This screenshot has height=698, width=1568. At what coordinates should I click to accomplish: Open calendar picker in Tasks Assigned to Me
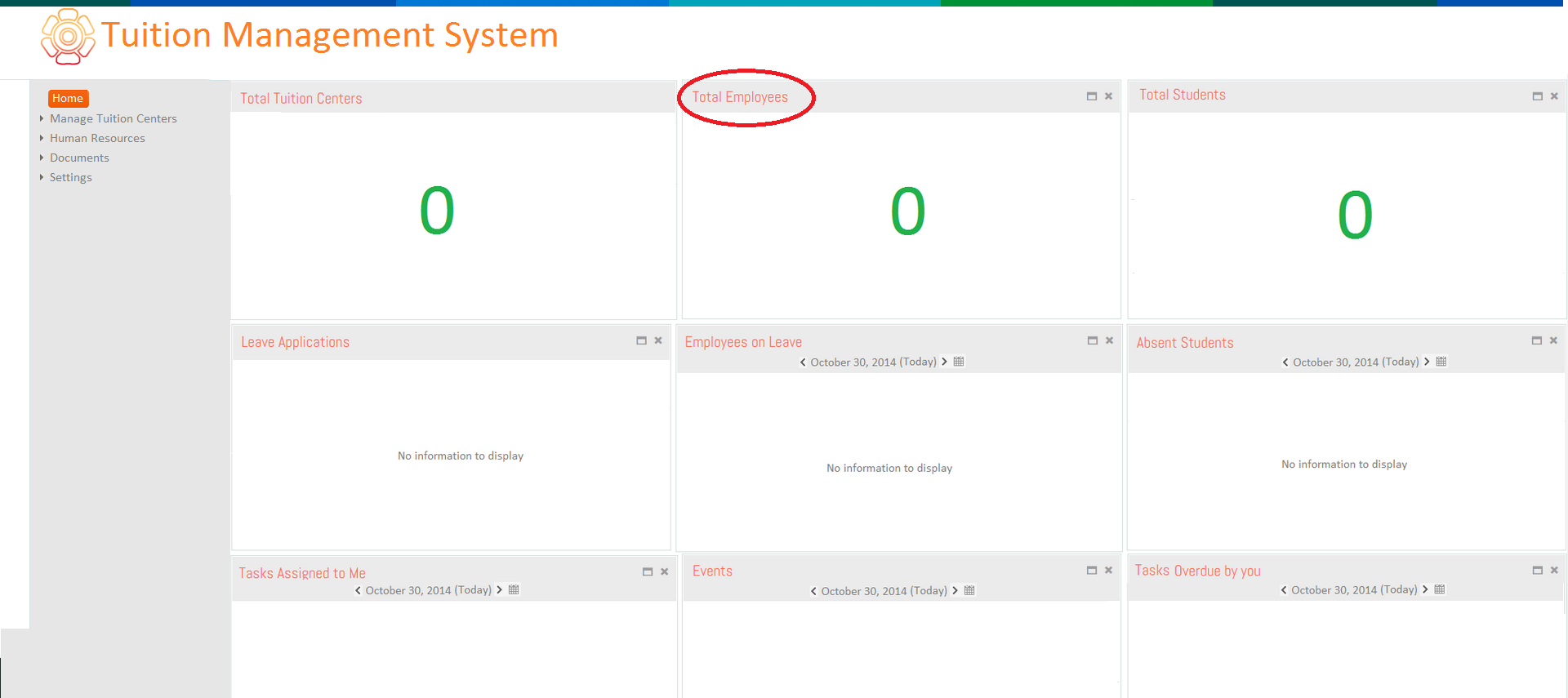514,590
